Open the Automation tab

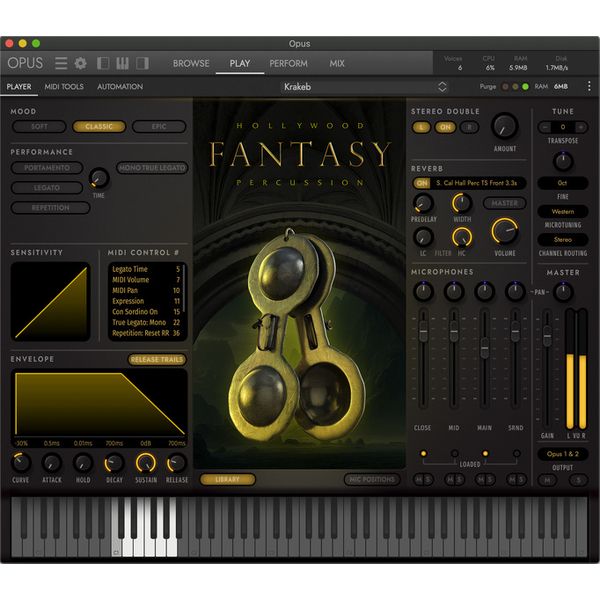coord(120,87)
